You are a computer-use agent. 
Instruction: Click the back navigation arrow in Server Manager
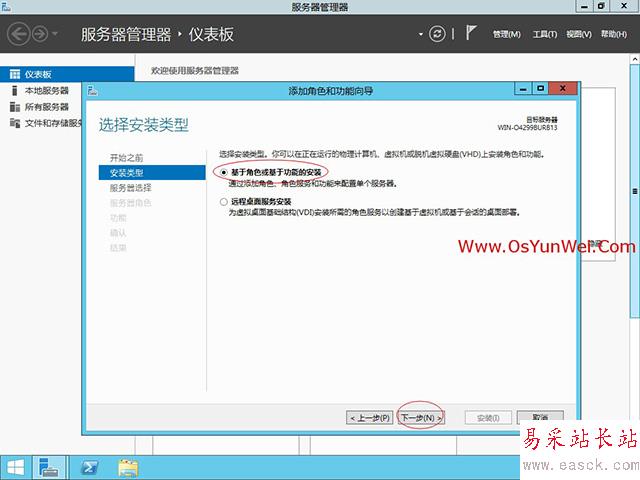coord(18,34)
